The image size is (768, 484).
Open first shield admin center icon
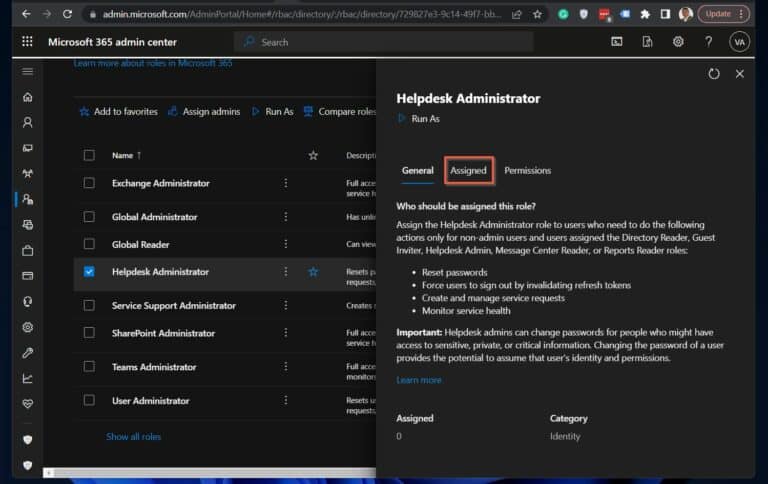pyautogui.click(x=28, y=439)
